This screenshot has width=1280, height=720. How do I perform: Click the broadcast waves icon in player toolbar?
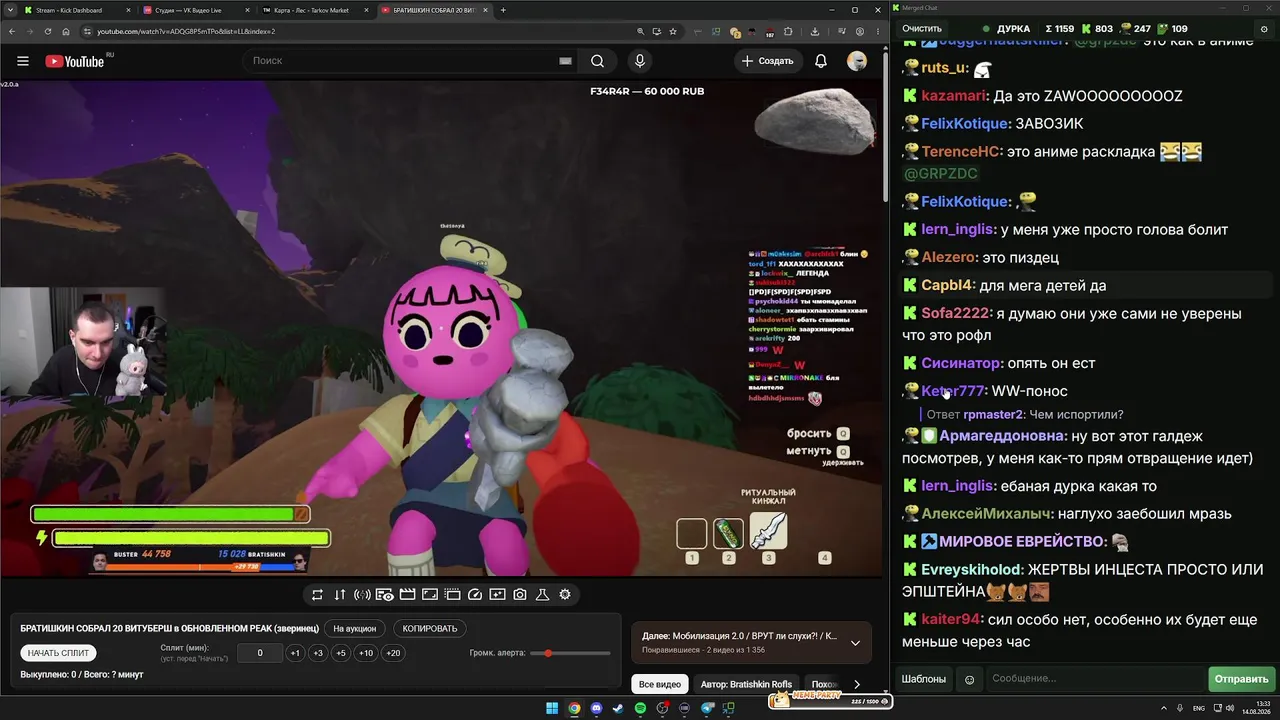362,594
